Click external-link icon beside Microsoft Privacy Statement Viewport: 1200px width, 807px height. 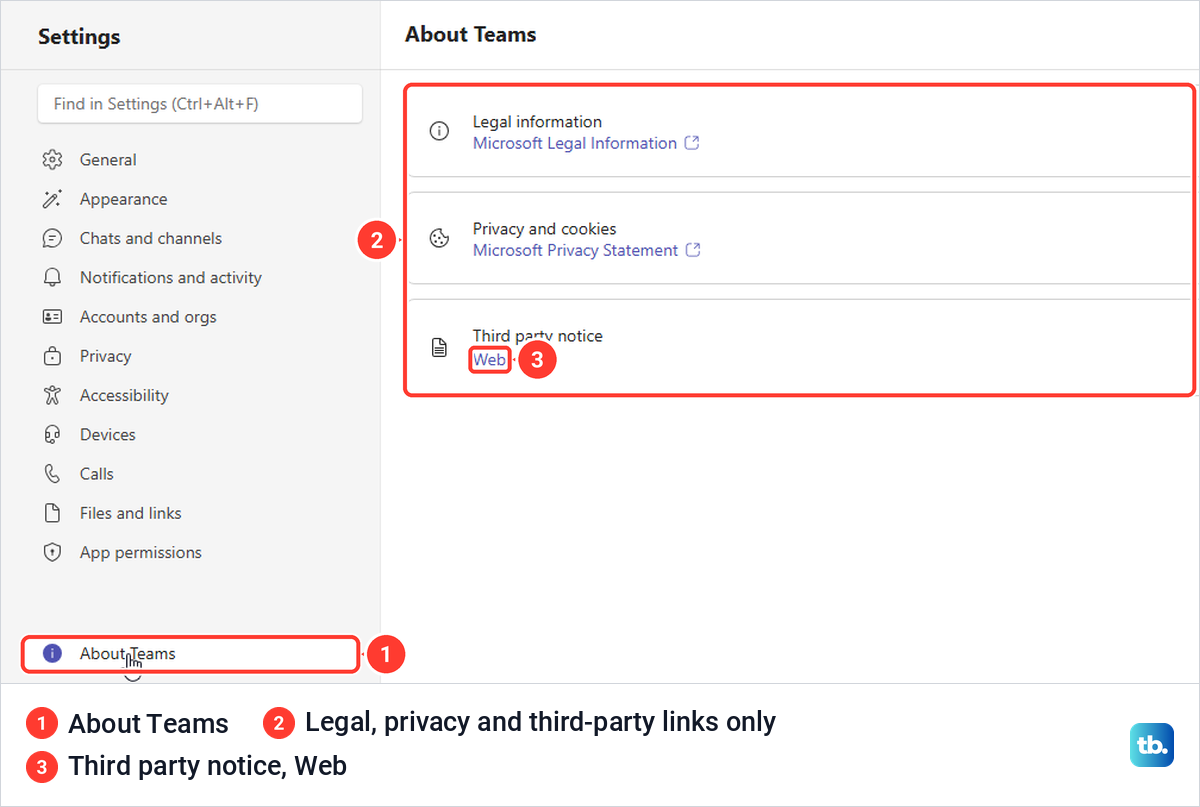(693, 250)
